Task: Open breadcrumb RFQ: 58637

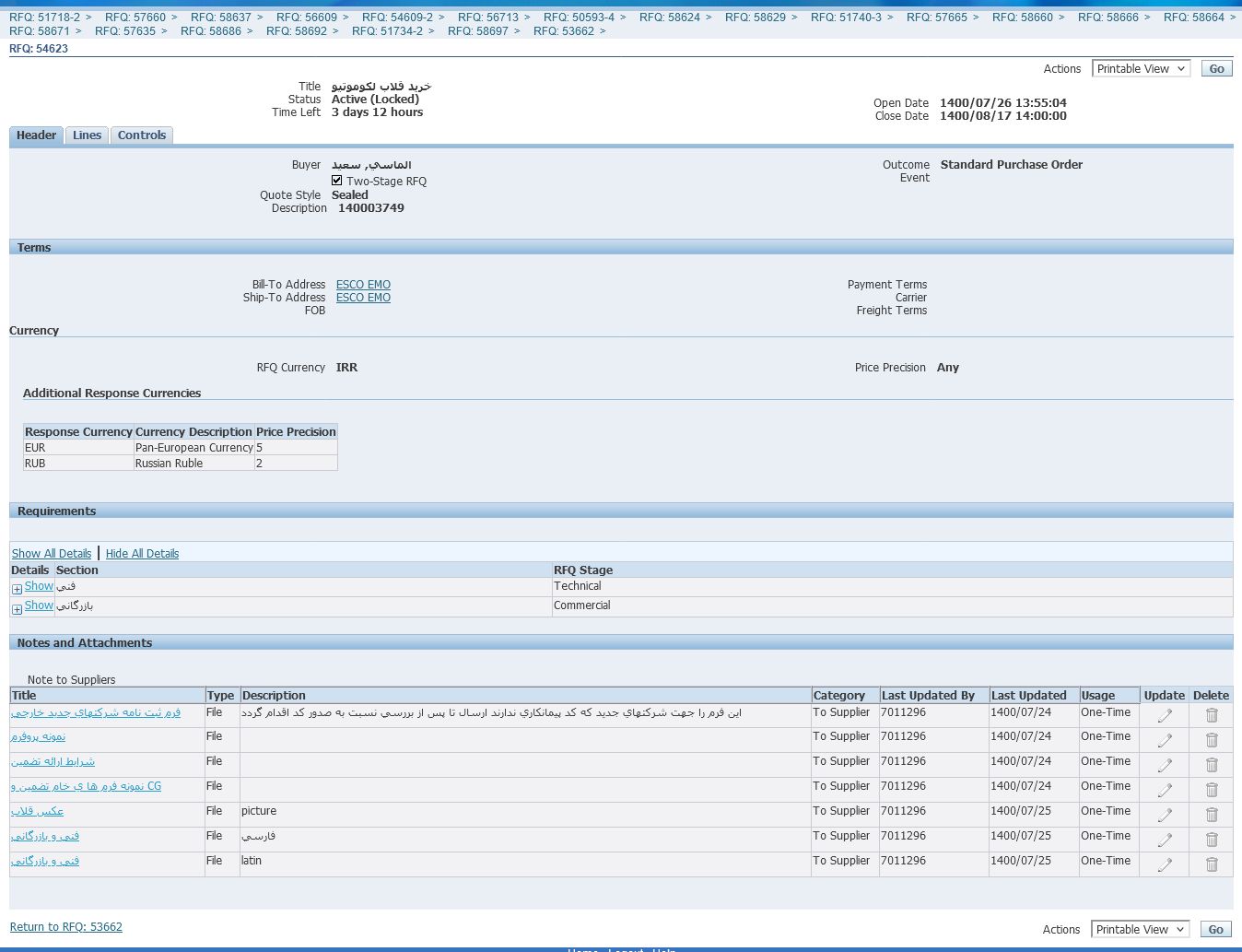Action: point(221,18)
